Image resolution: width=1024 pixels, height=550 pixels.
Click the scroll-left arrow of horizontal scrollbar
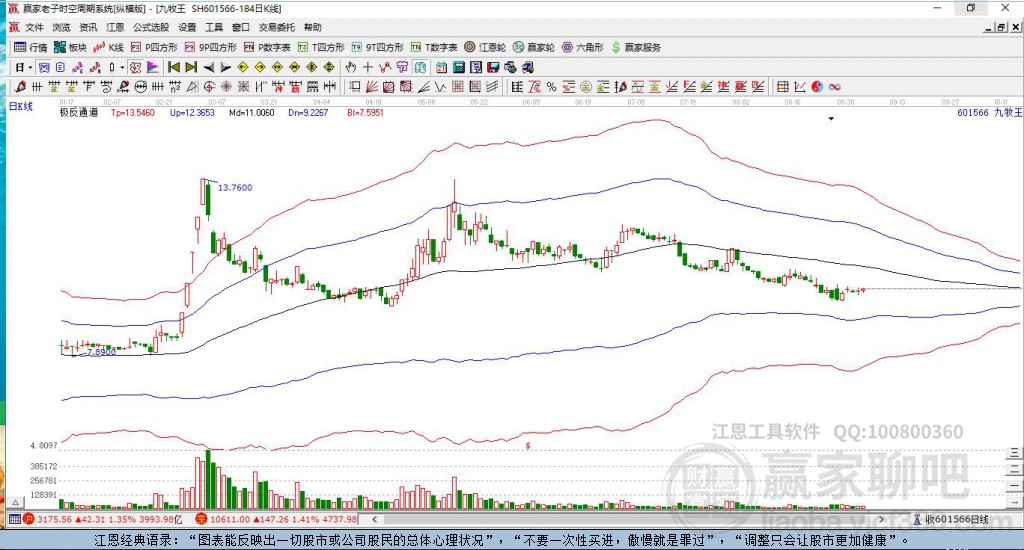coord(374,519)
